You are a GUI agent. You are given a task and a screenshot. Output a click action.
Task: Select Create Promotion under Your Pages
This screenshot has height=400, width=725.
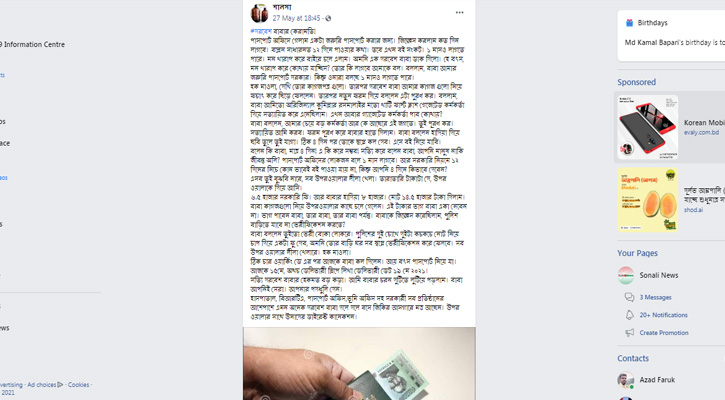664,332
